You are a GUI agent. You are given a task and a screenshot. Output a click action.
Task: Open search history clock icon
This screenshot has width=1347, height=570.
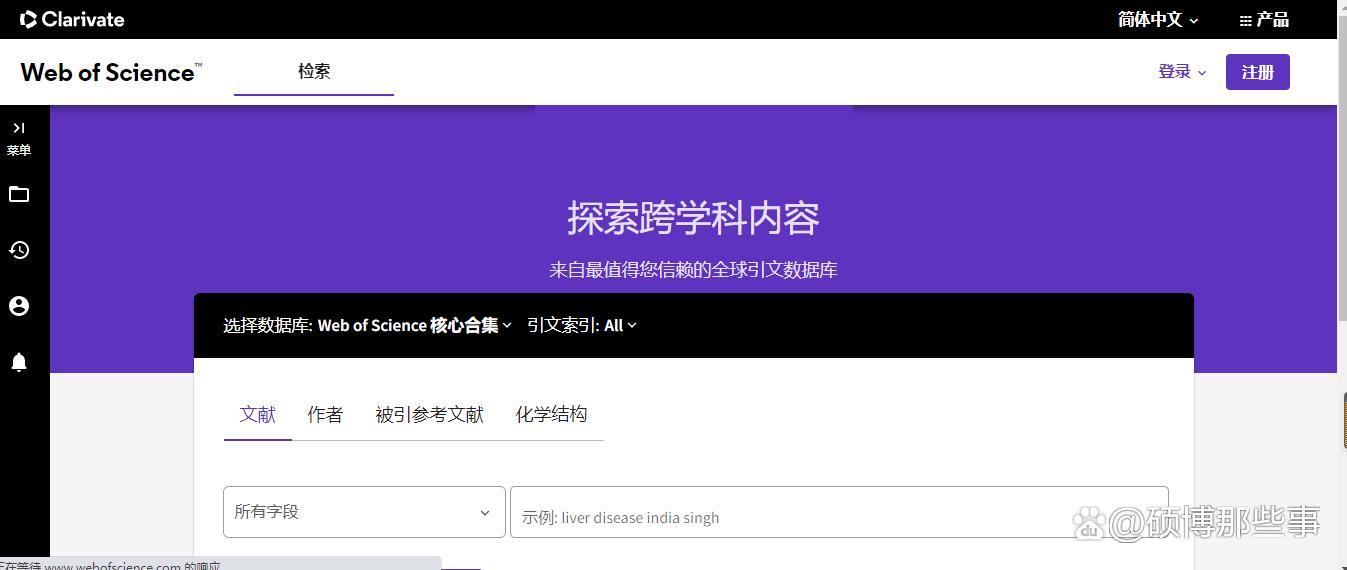(19, 250)
